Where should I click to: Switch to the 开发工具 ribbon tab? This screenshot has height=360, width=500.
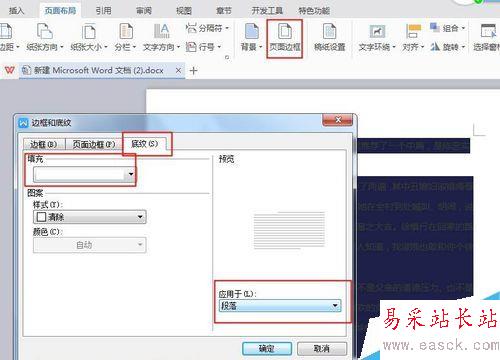[267, 11]
